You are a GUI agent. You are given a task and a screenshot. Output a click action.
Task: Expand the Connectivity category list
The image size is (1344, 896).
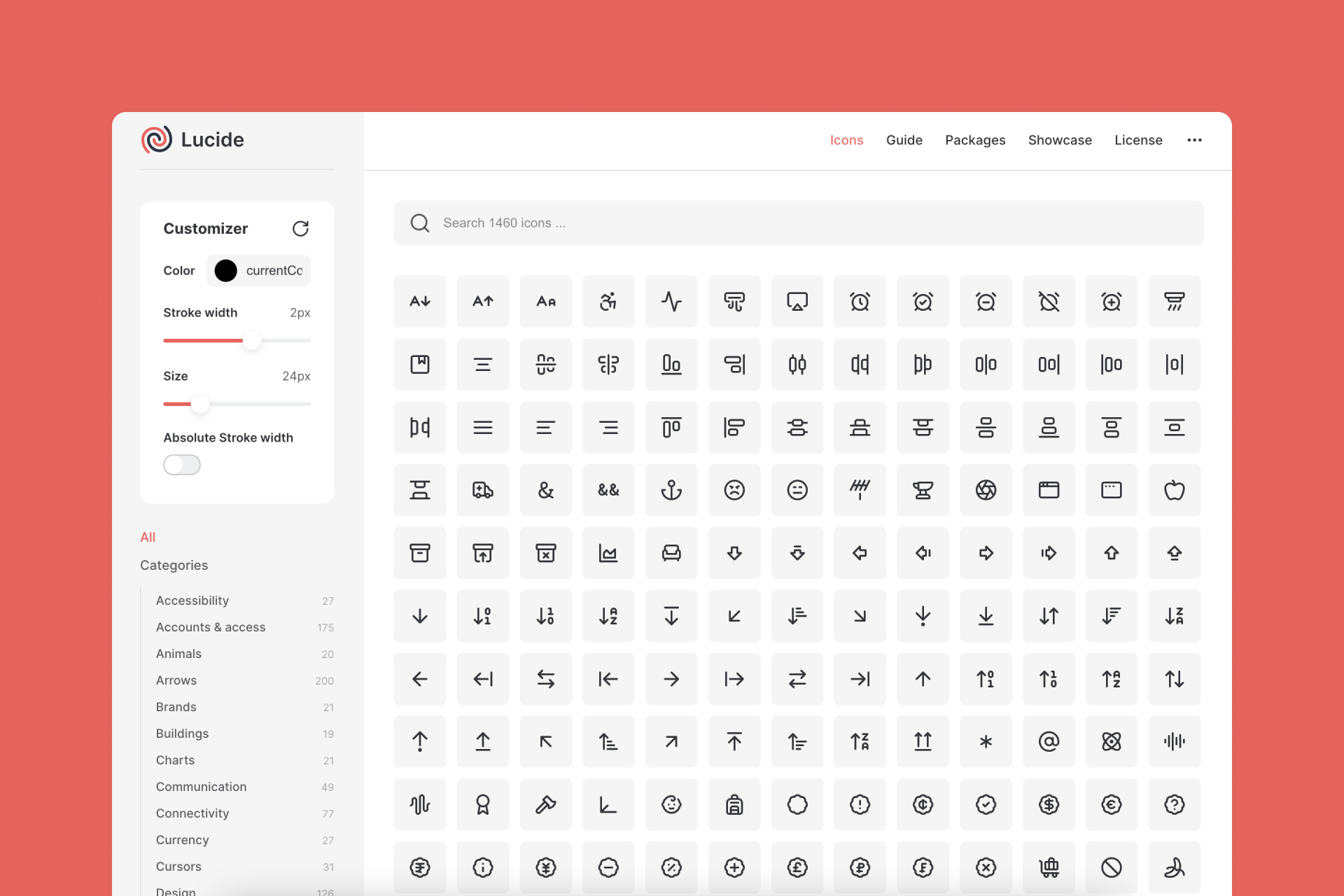pos(192,812)
